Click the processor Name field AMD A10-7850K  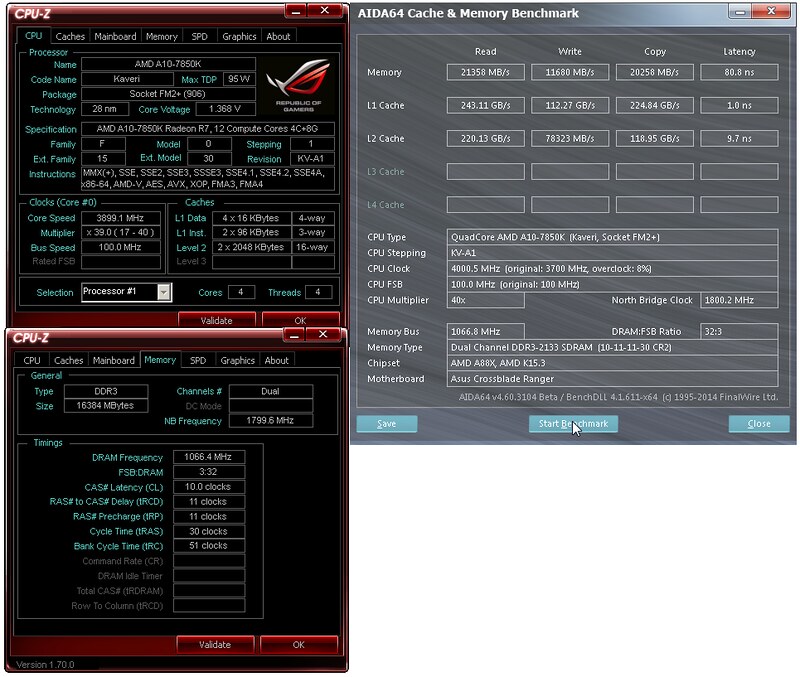click(x=168, y=64)
